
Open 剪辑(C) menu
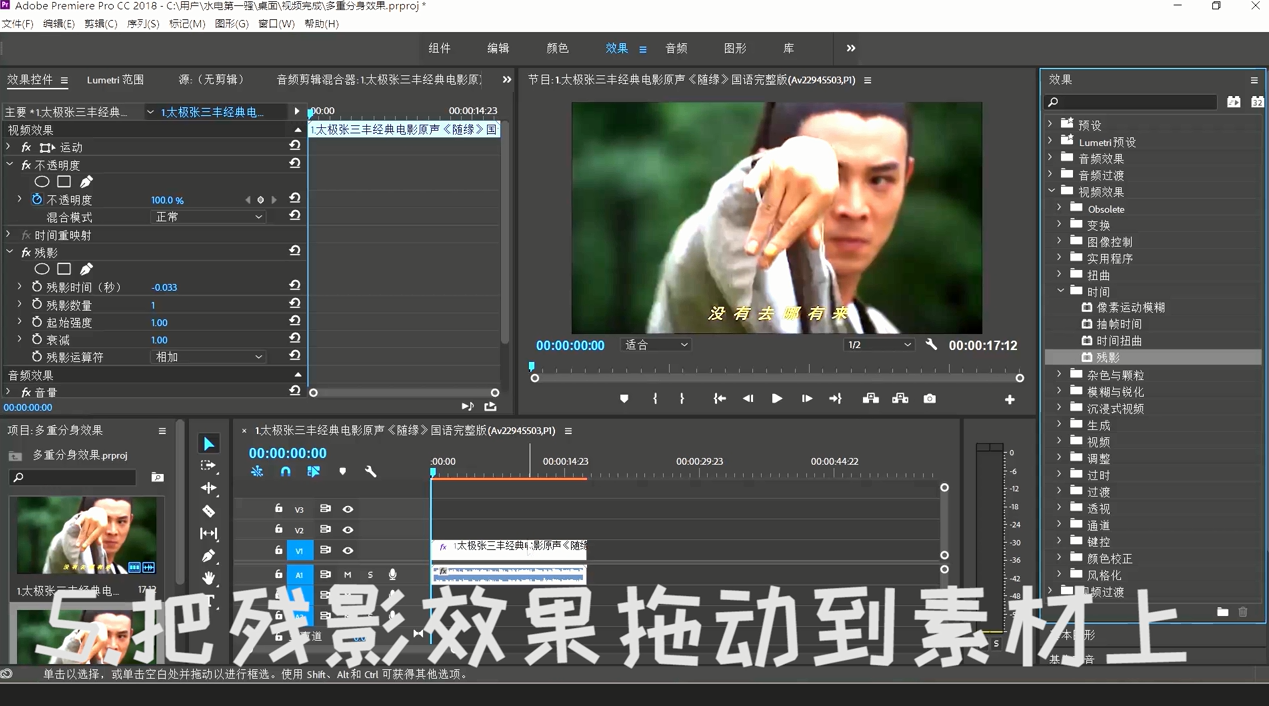101,23
